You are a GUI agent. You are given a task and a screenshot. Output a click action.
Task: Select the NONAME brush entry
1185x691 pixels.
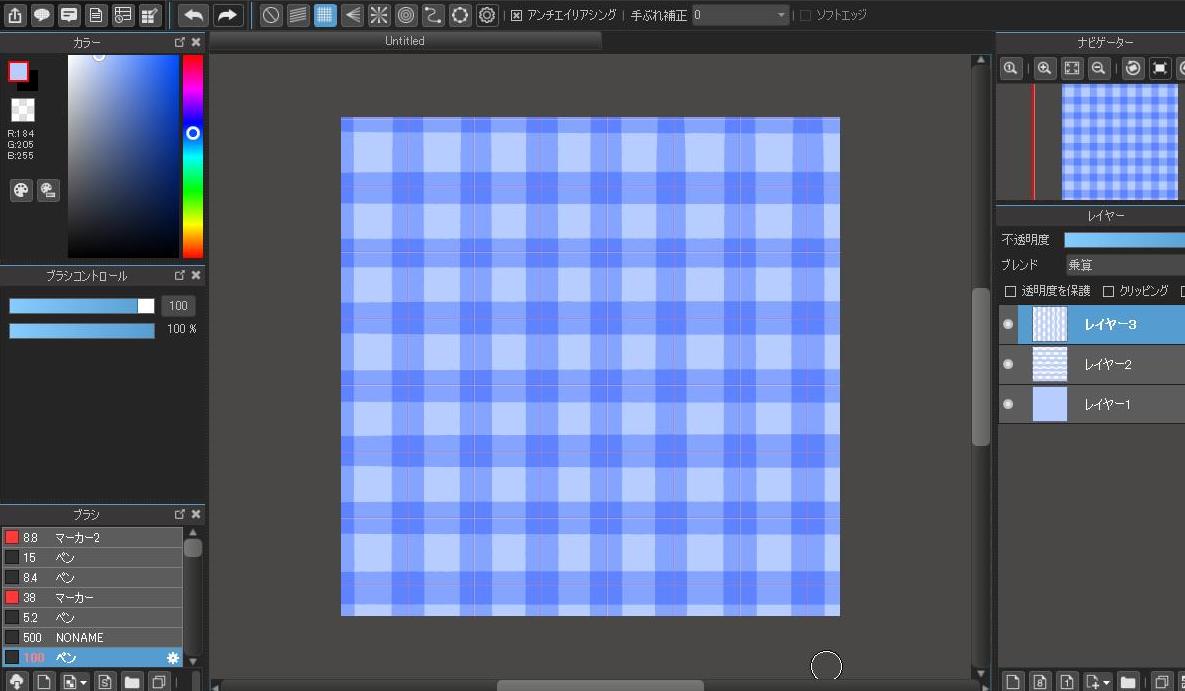[x=92, y=637]
